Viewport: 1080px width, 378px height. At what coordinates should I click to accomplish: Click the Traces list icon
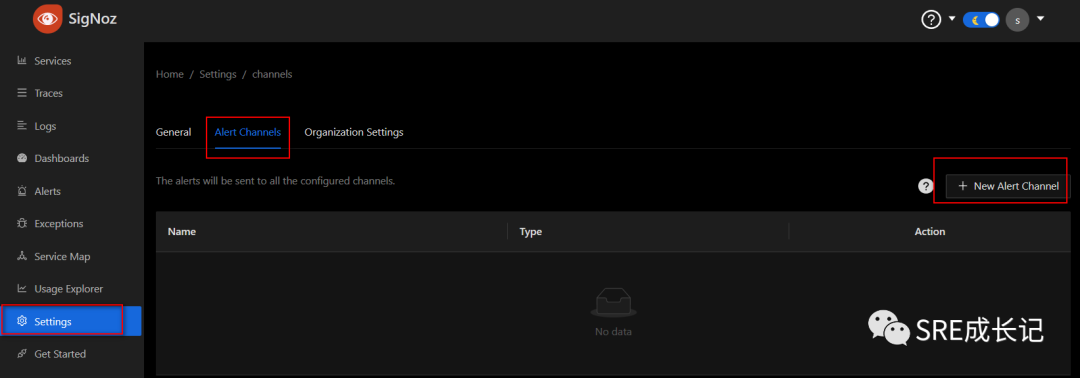coord(21,93)
